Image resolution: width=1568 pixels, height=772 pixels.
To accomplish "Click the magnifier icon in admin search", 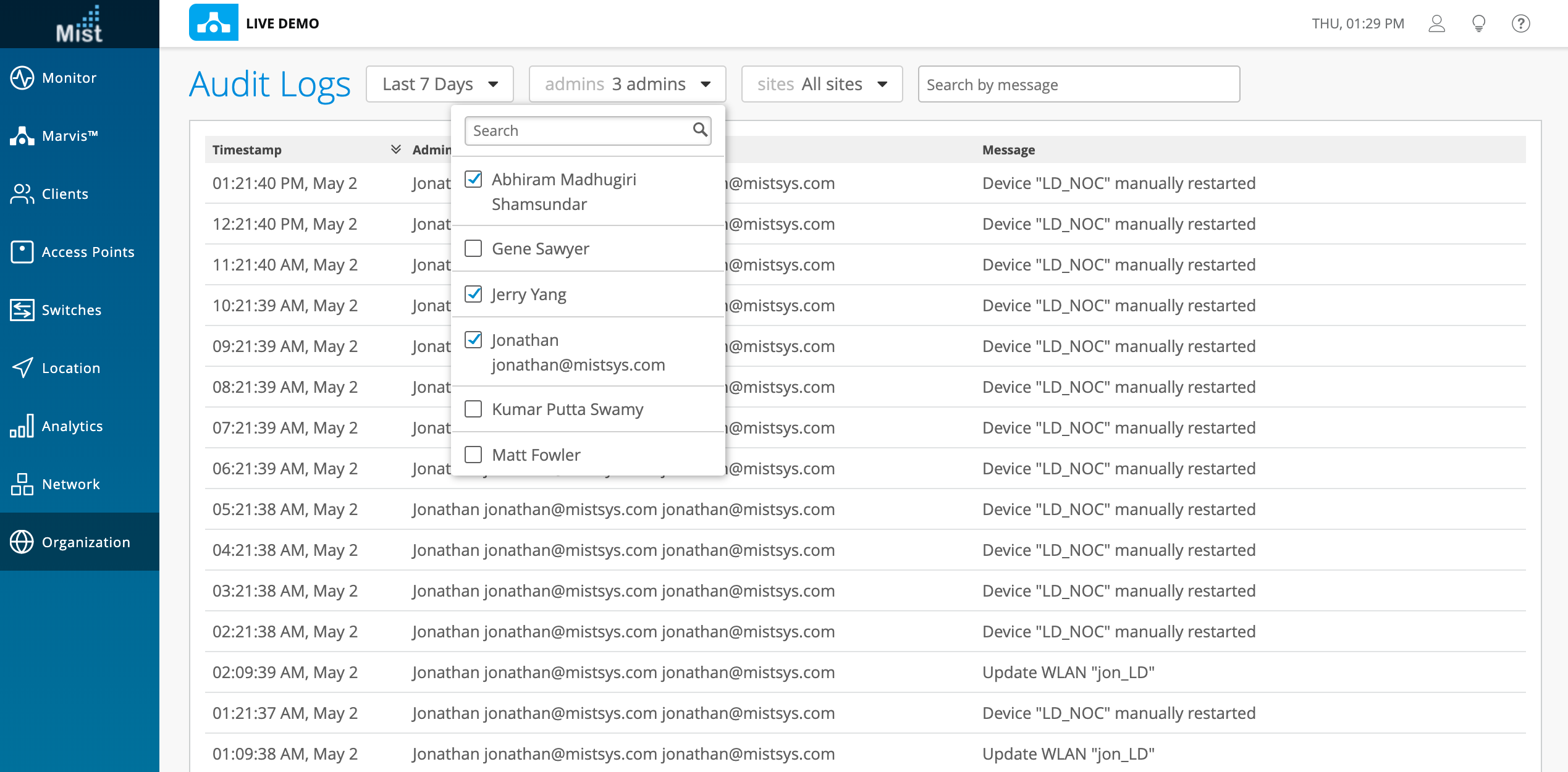I will pos(699,130).
